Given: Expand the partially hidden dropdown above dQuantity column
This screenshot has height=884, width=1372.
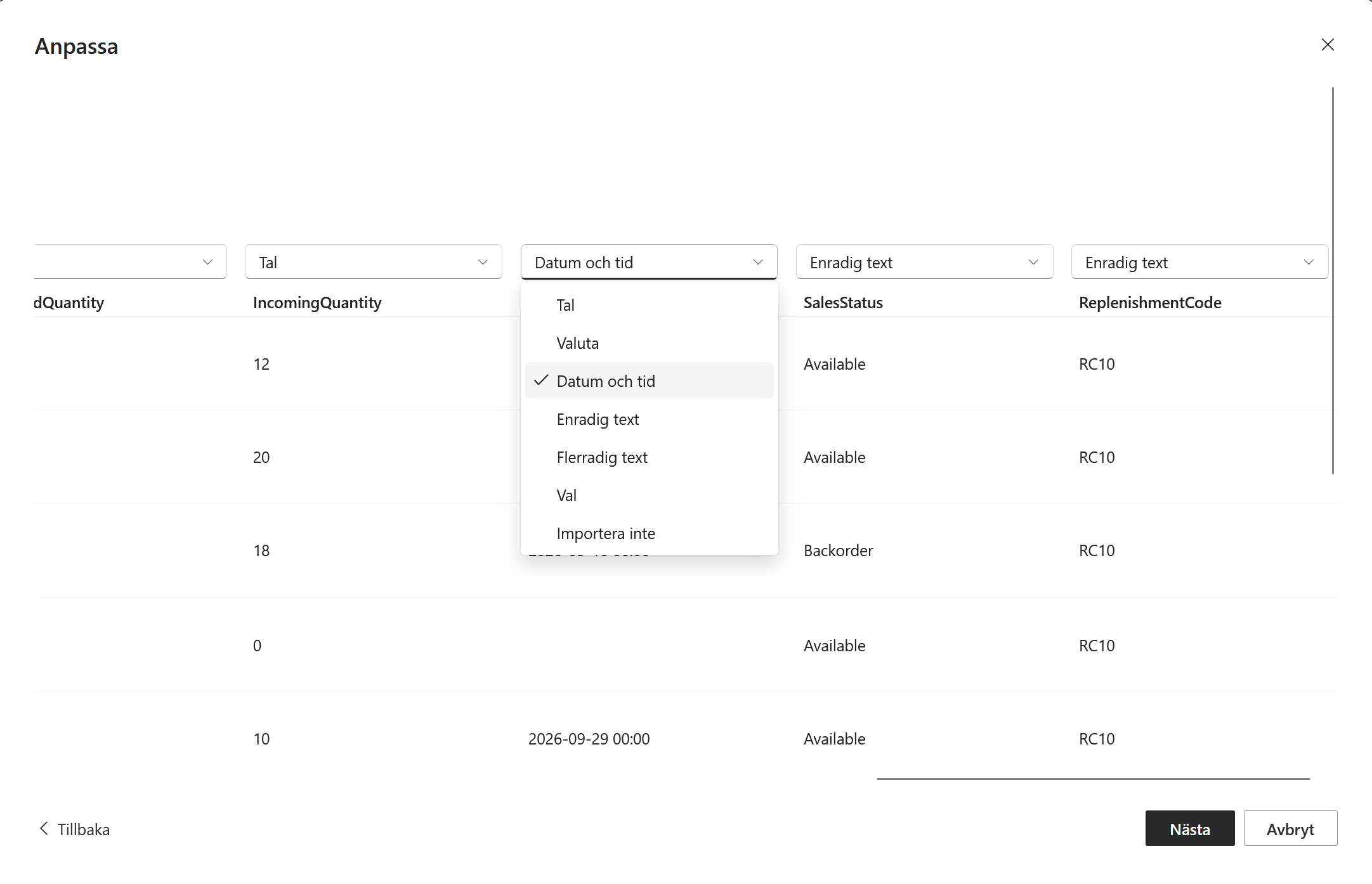Looking at the screenshot, I should pos(130,262).
